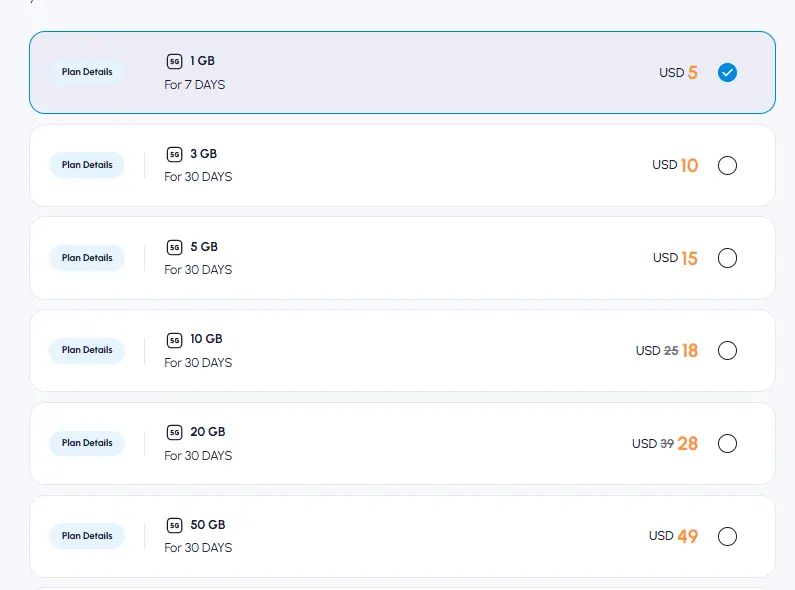View Plan Details for the 50 GB plan
The image size is (795, 590).
(87, 536)
